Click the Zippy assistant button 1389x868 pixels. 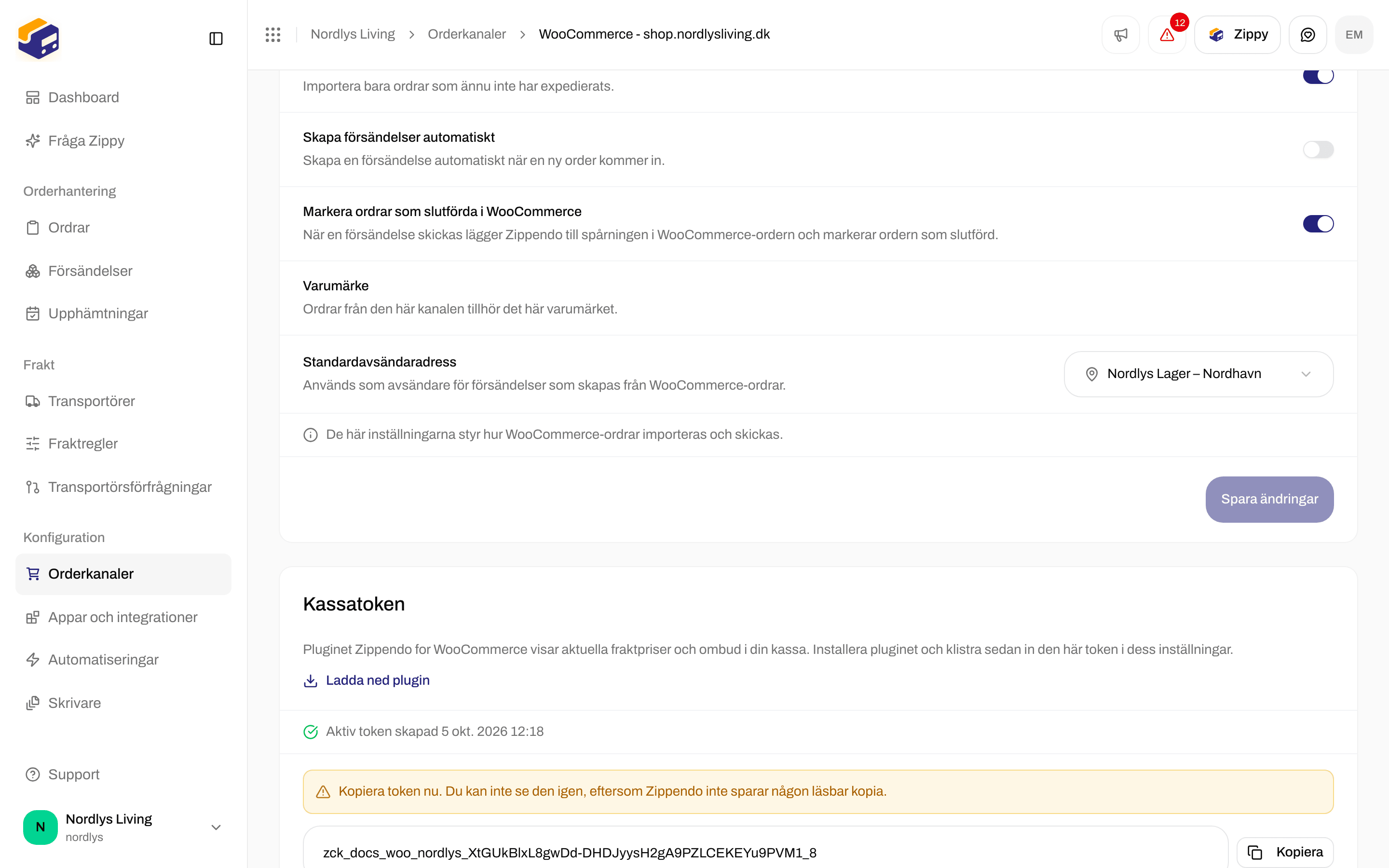point(1238,34)
